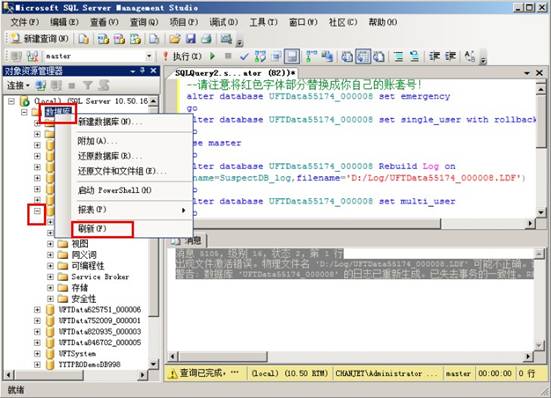Open the 工具(T) menu
This screenshot has width=551, height=398.
pos(263,22)
